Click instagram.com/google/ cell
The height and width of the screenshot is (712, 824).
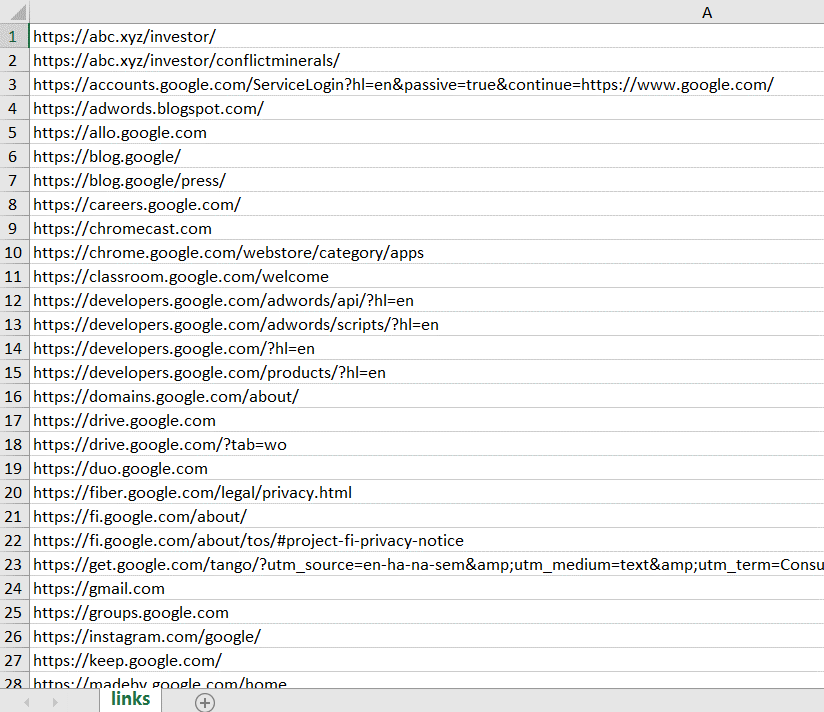(x=427, y=636)
